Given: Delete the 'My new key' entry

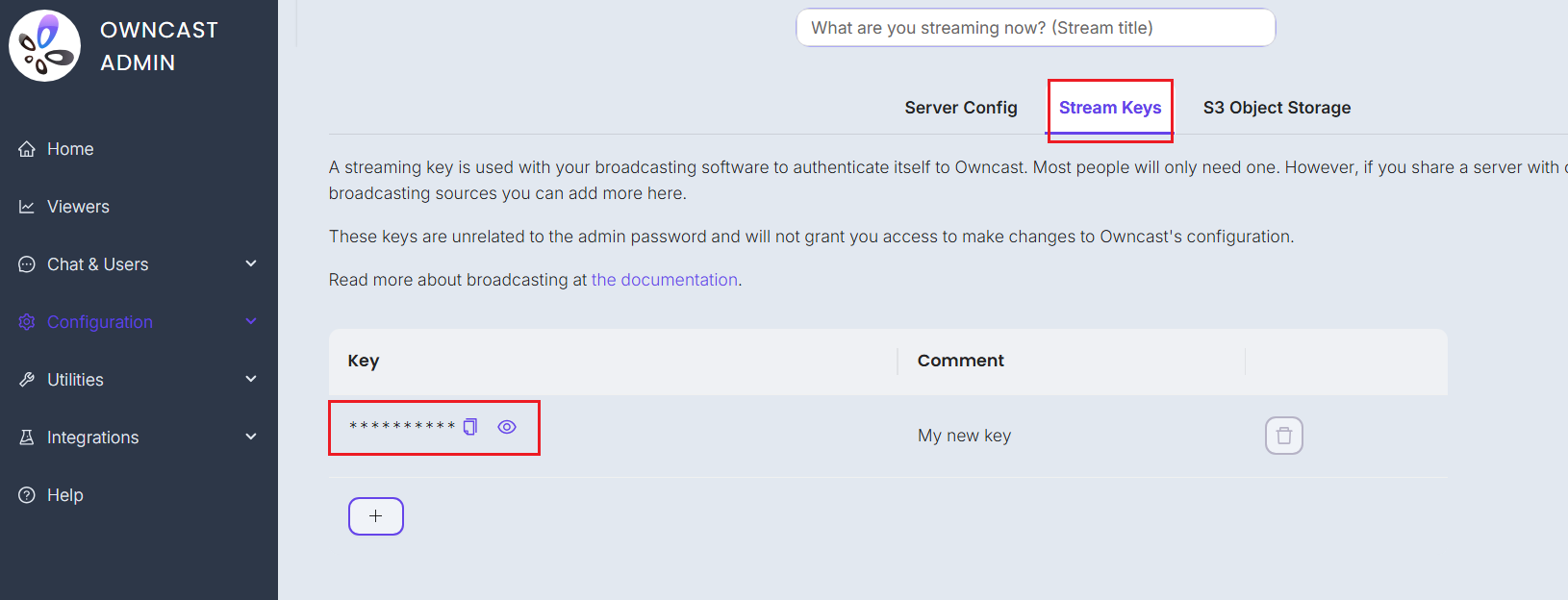Looking at the screenshot, I should (1283, 436).
